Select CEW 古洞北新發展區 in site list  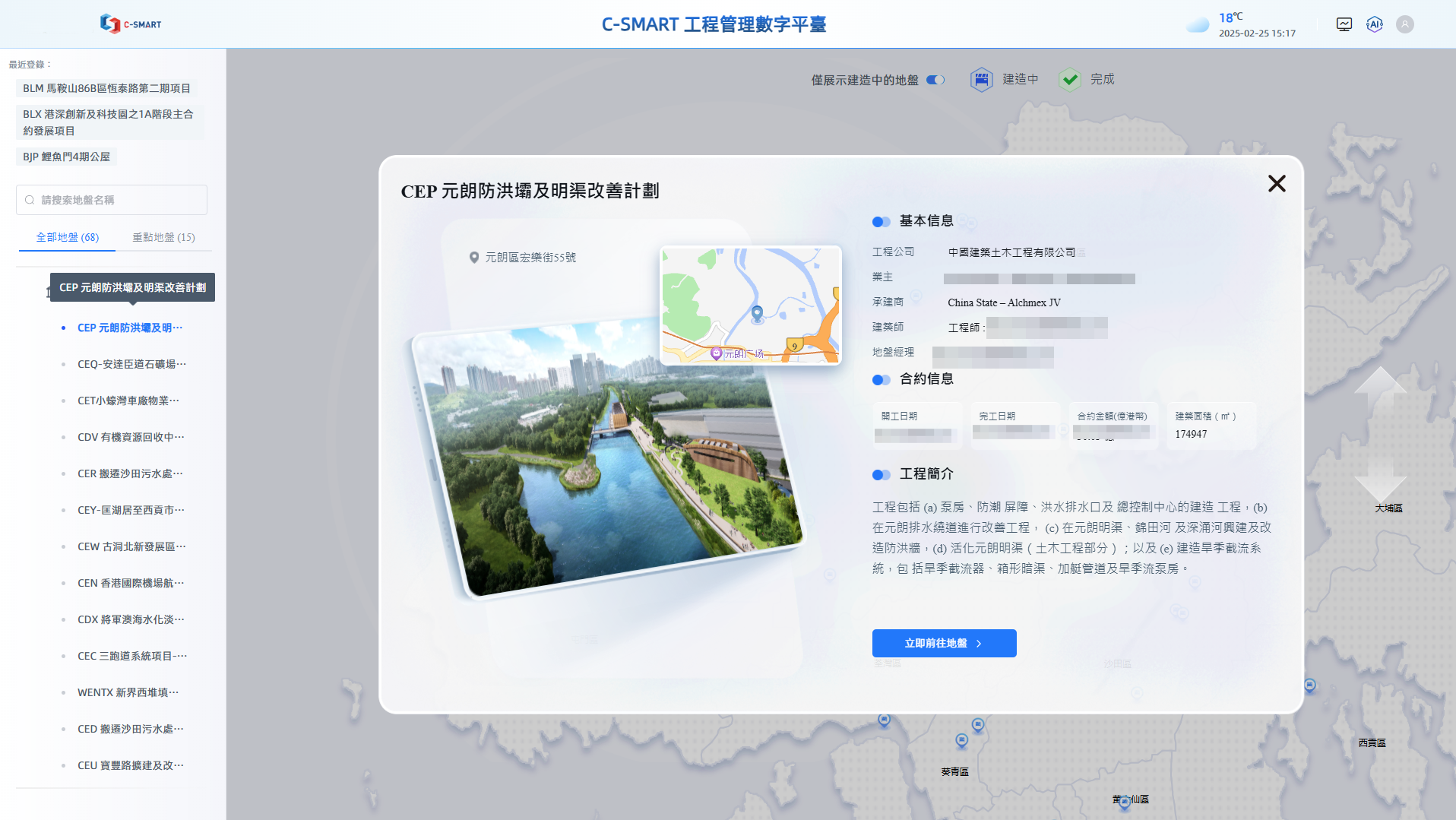point(131,546)
